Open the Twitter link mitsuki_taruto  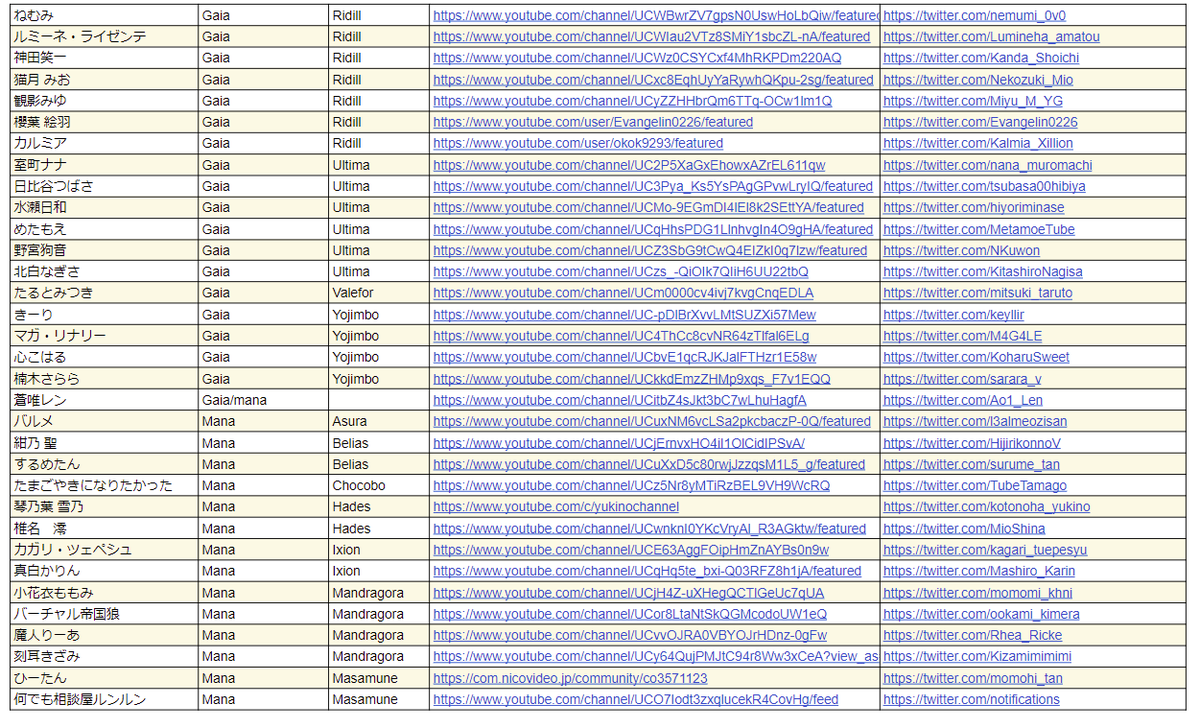(x=978, y=293)
